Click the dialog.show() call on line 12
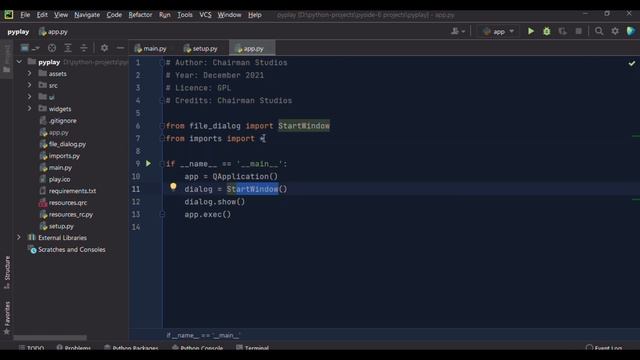The image size is (640, 360). [x=215, y=202]
